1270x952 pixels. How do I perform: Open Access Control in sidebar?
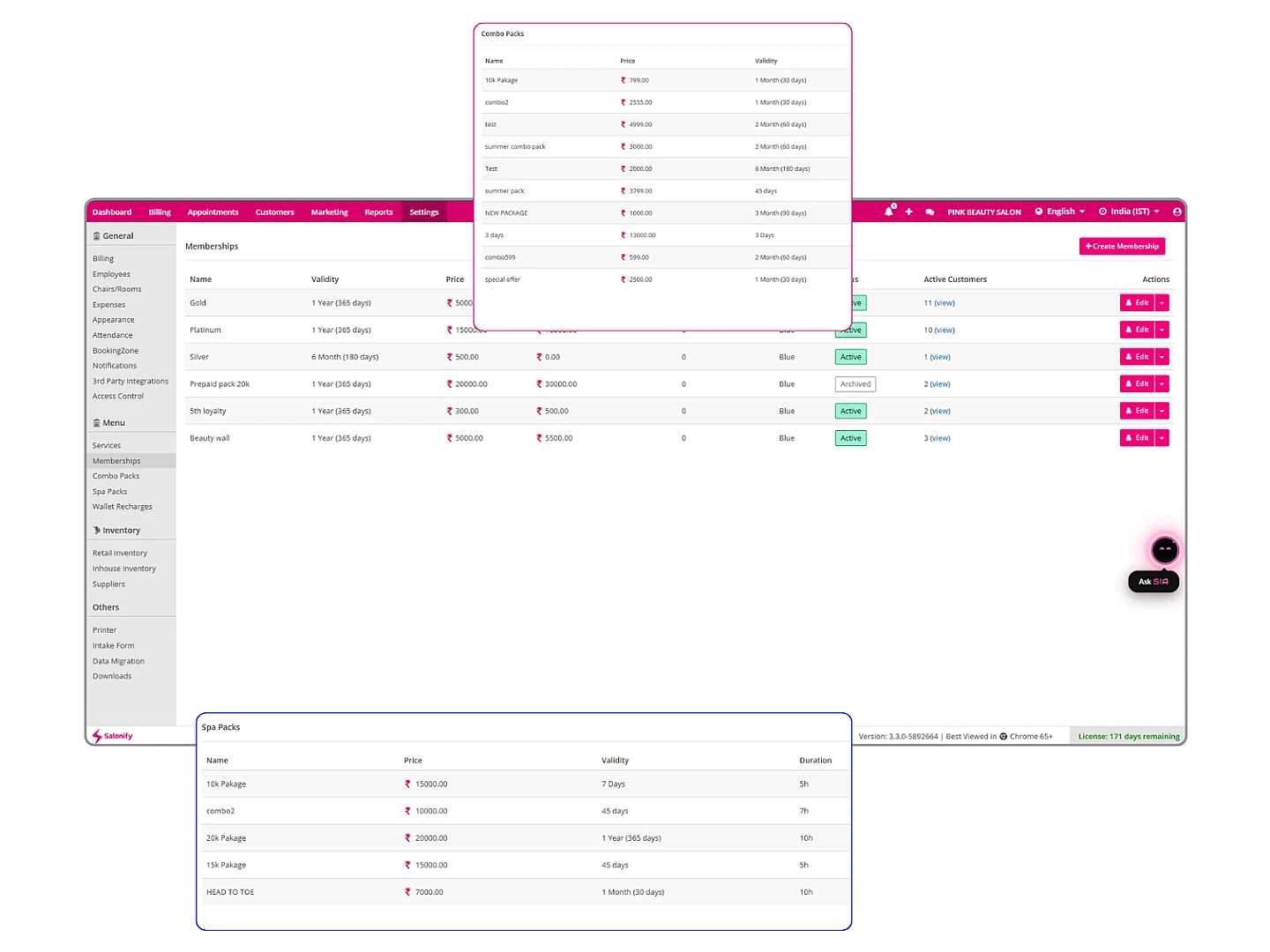click(117, 397)
